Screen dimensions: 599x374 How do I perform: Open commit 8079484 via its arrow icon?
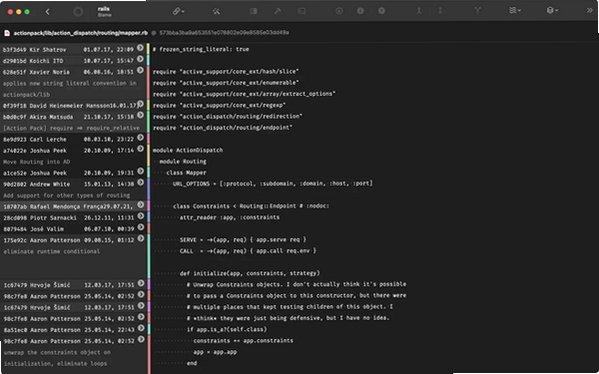coord(140,227)
